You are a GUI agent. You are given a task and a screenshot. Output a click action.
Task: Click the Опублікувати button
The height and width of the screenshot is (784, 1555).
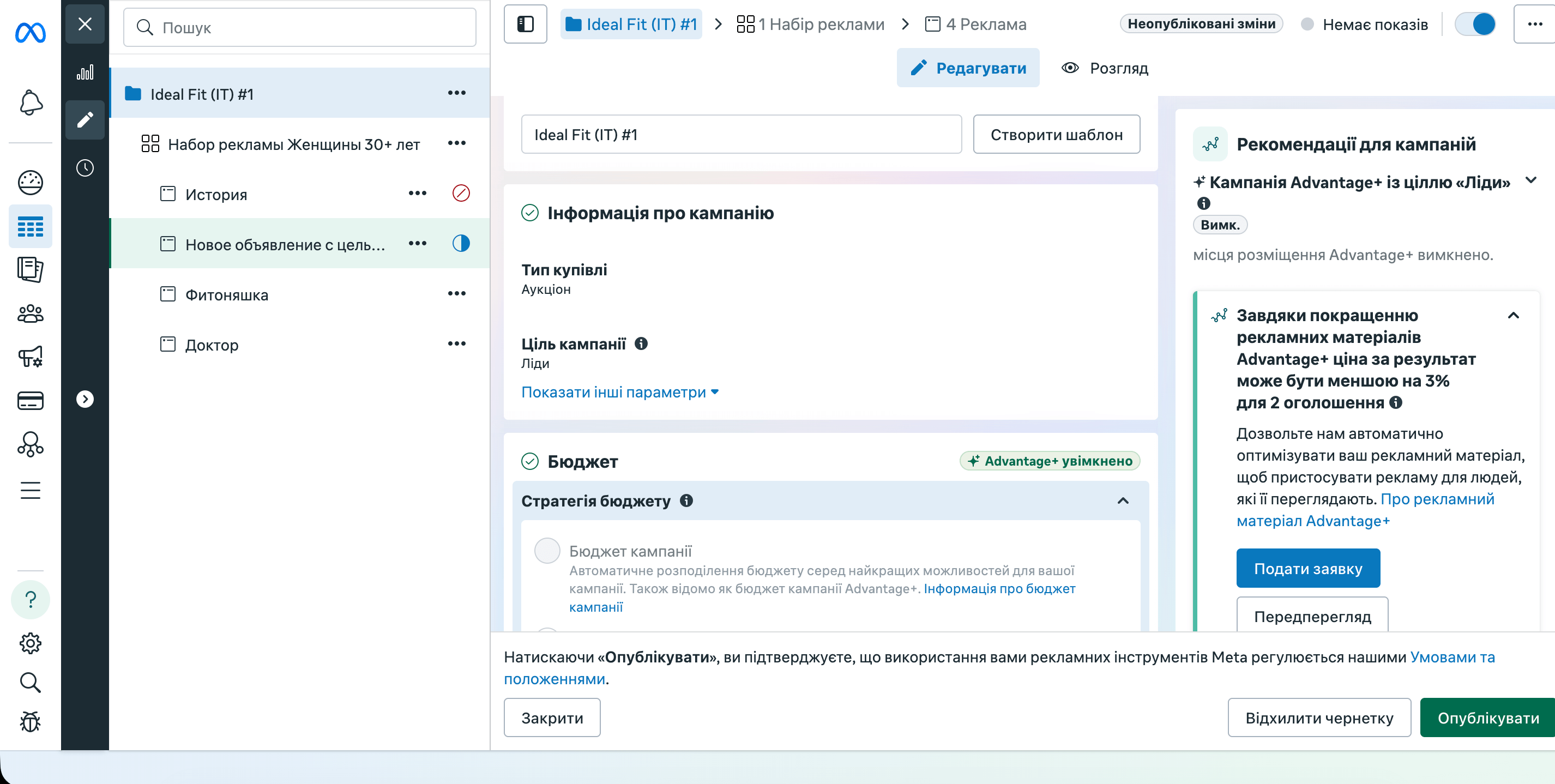(x=1487, y=717)
